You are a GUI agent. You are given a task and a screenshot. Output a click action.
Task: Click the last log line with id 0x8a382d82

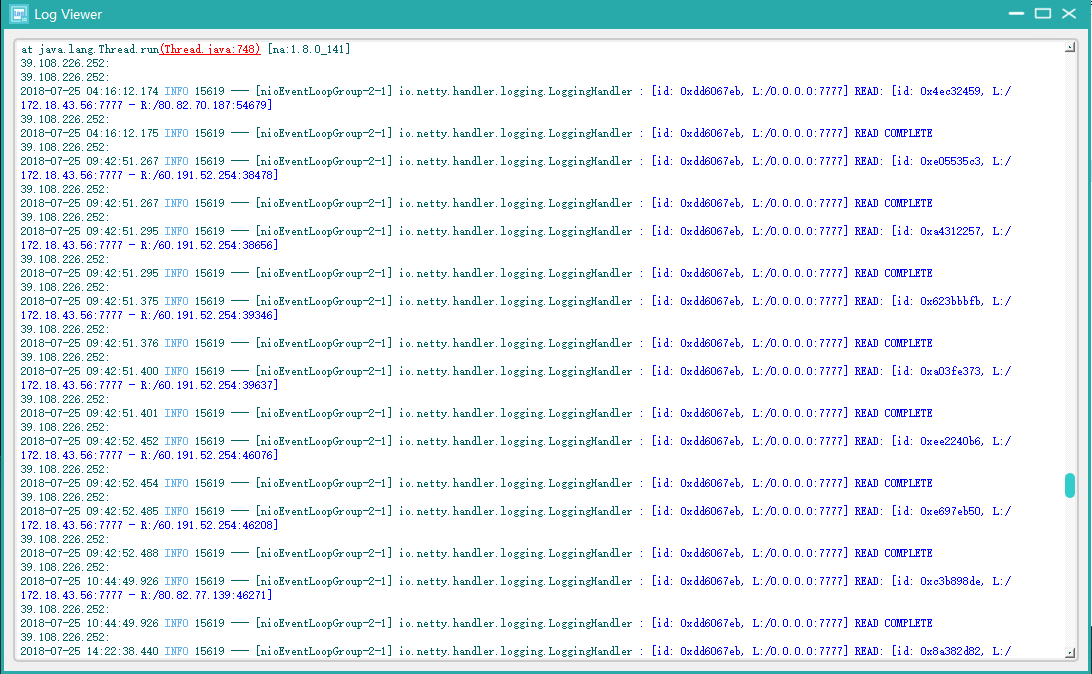click(x=948, y=650)
